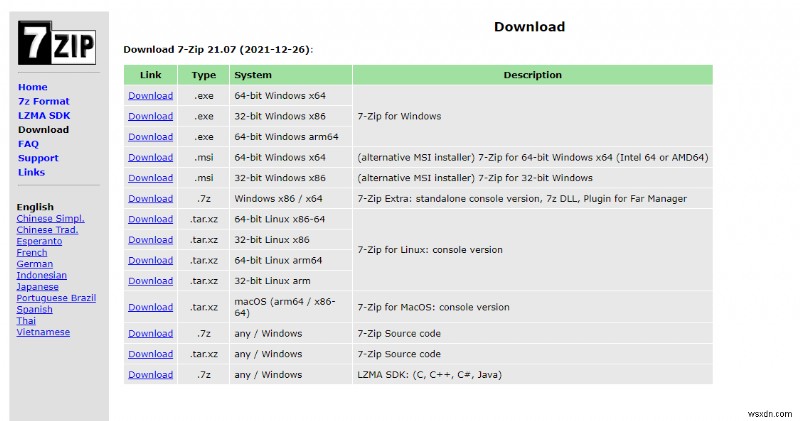The height and width of the screenshot is (421, 800).
Task: Click the 'macOS (arm64 / x86-64)' system cell
Action: (291, 307)
